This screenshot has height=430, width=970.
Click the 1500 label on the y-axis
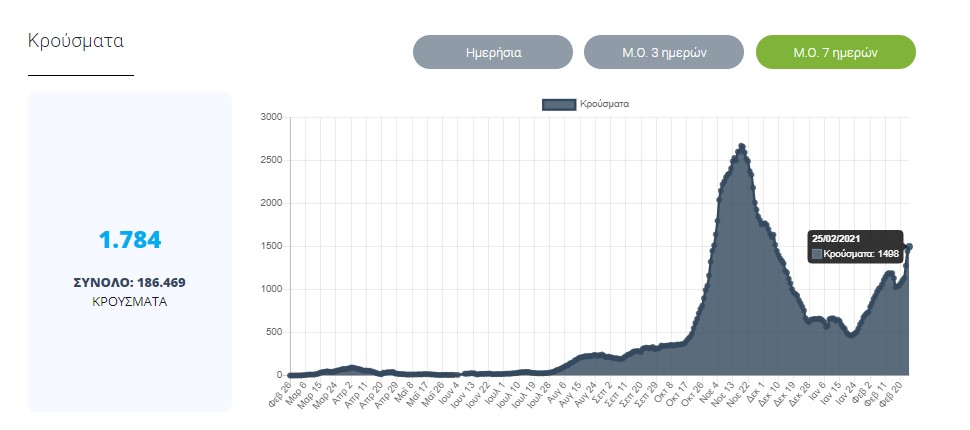point(271,246)
